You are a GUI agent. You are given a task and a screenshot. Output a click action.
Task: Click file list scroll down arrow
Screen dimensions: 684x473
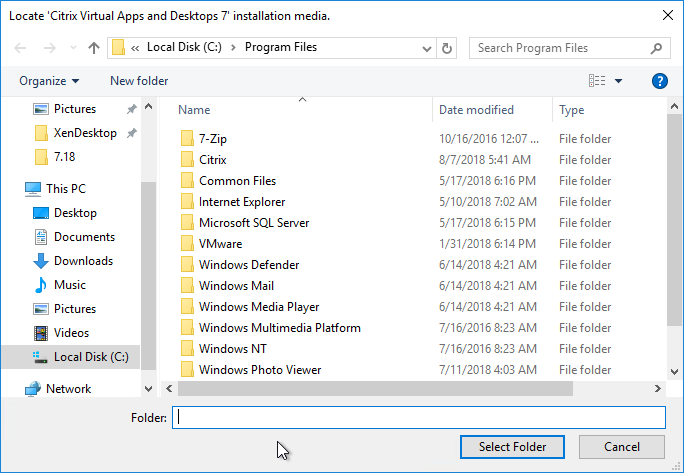(674, 372)
